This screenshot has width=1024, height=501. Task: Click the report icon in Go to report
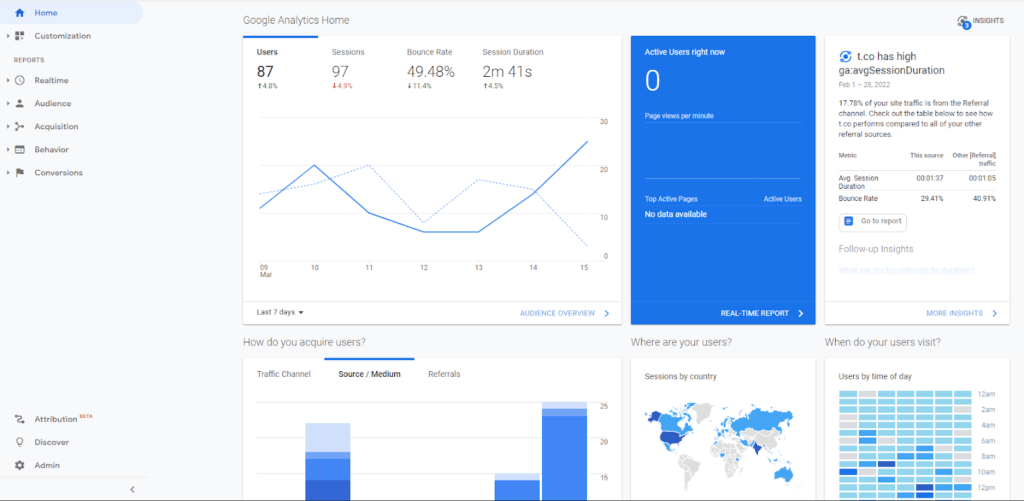click(x=849, y=221)
